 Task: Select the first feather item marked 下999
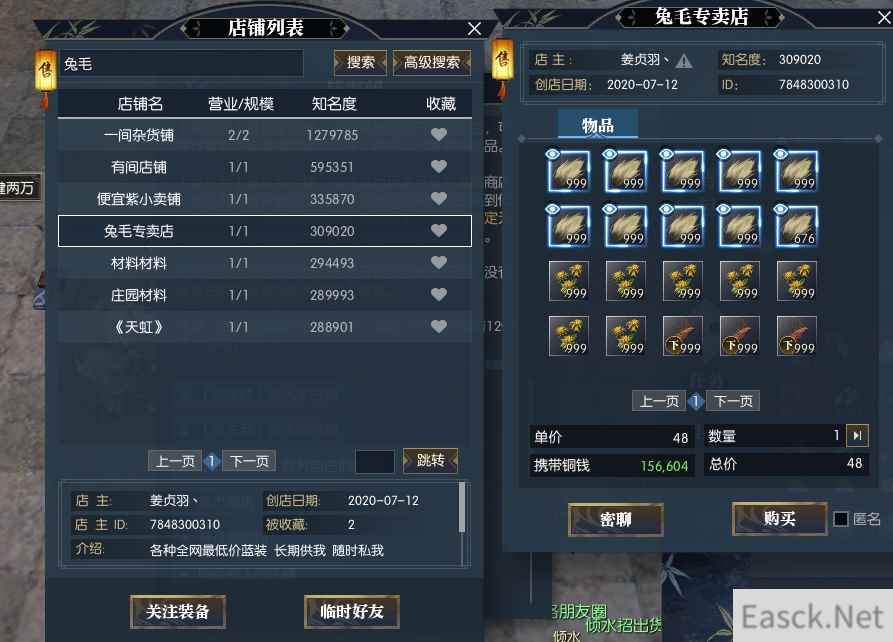tap(683, 336)
